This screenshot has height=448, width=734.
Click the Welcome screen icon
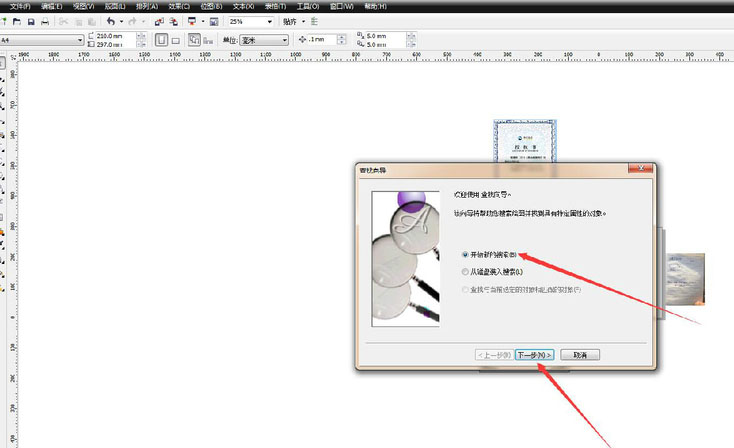214,22
